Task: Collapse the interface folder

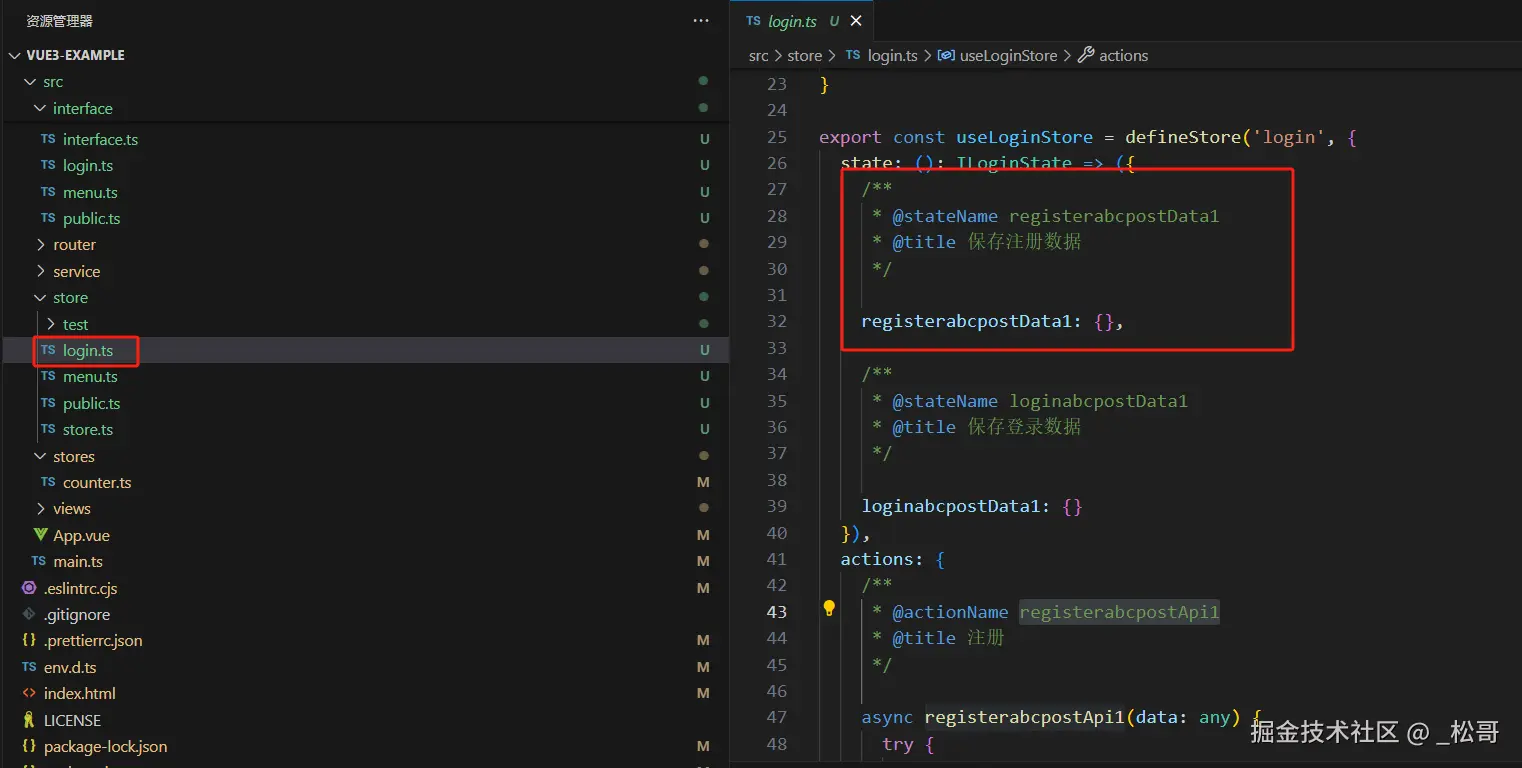Action: (x=40, y=108)
